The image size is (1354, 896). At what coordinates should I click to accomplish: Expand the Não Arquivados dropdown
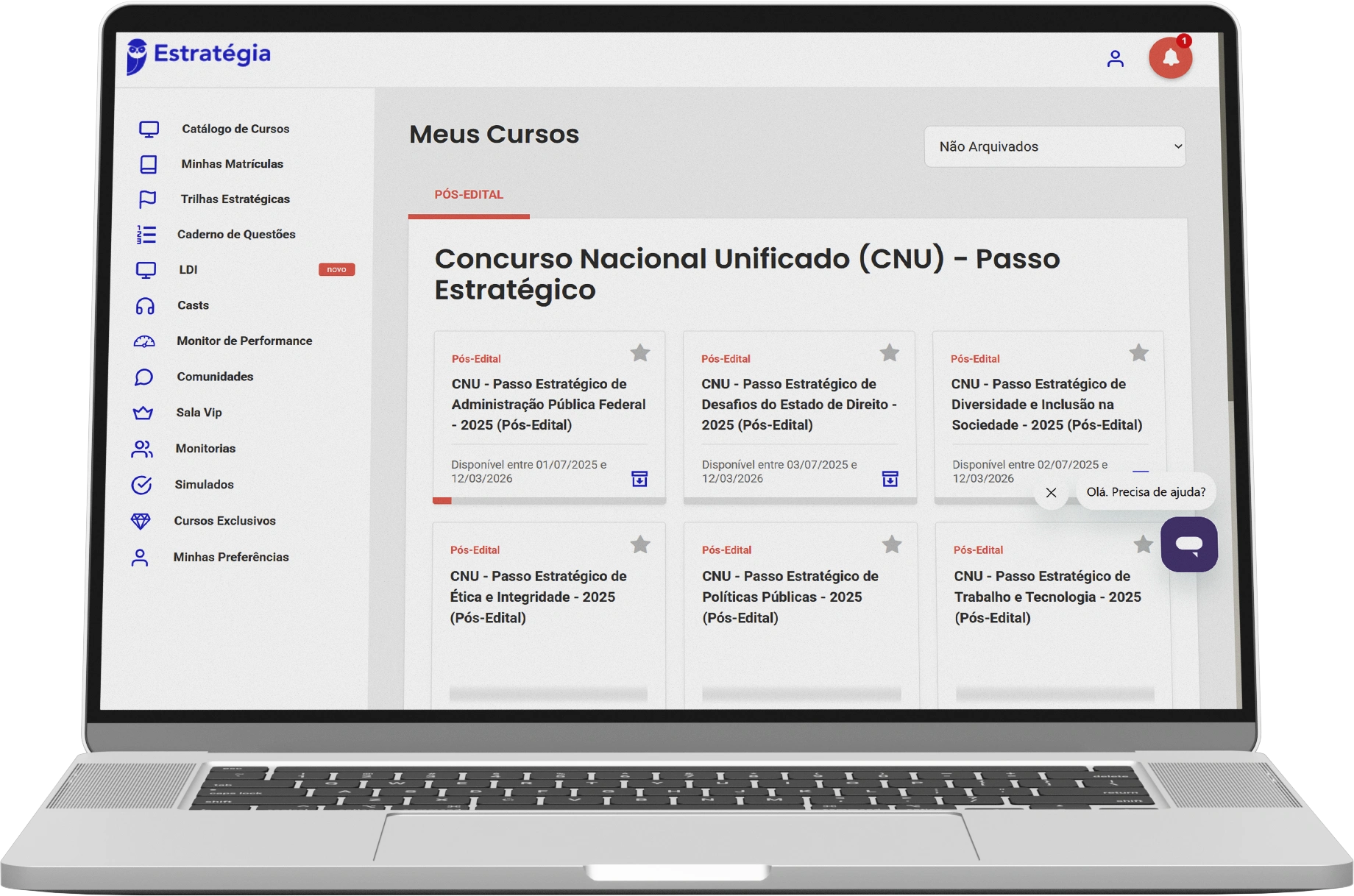1054,146
